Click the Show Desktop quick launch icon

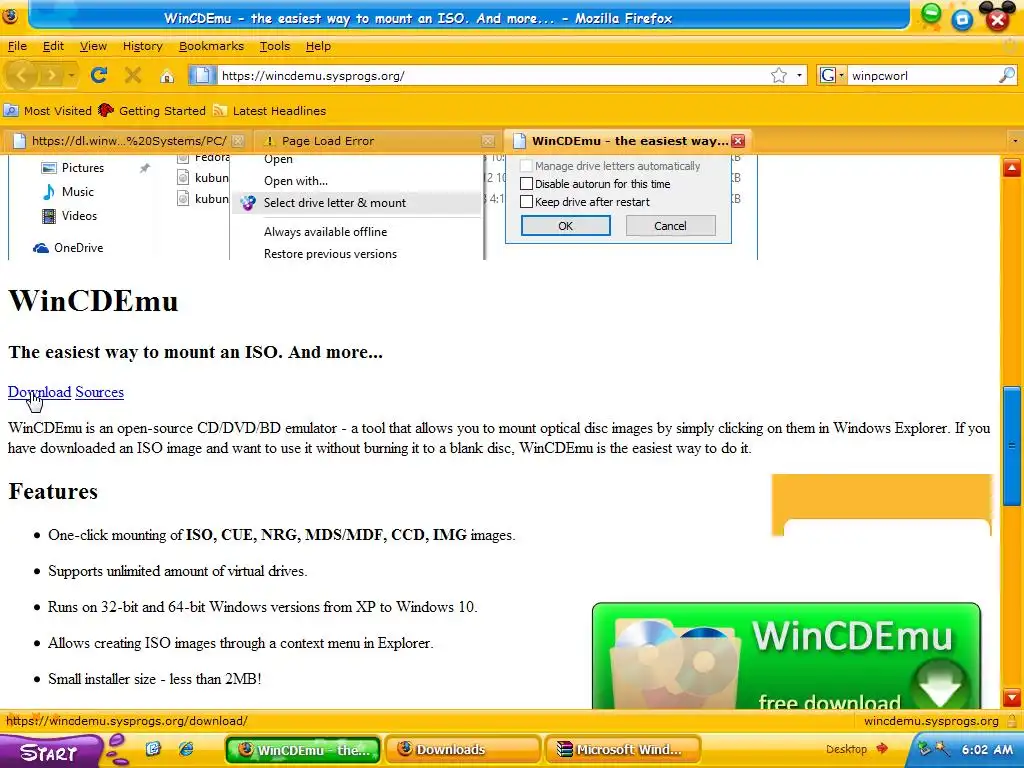(153, 749)
